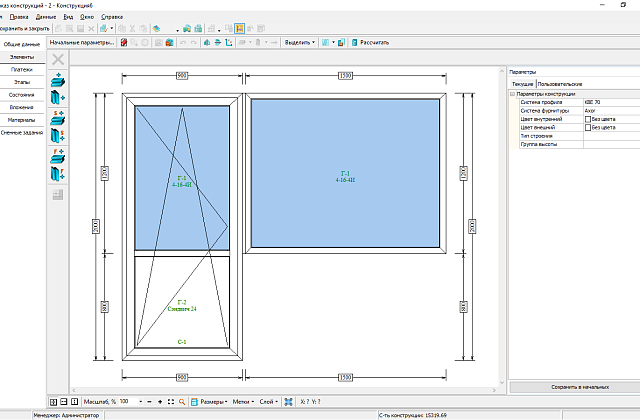640x420 pixels.
Task: Add vertical S profile element
Action: [58, 136]
